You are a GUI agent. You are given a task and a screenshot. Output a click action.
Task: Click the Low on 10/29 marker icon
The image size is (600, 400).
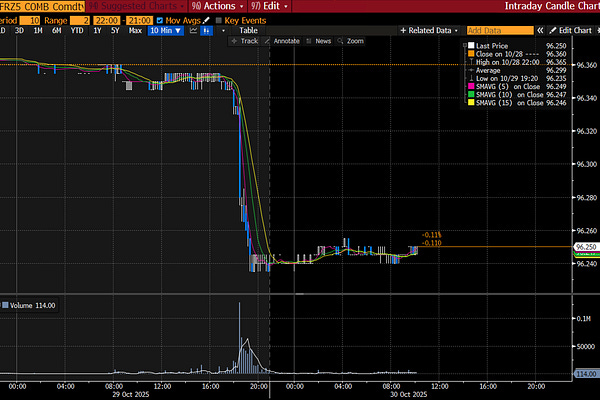click(471, 78)
